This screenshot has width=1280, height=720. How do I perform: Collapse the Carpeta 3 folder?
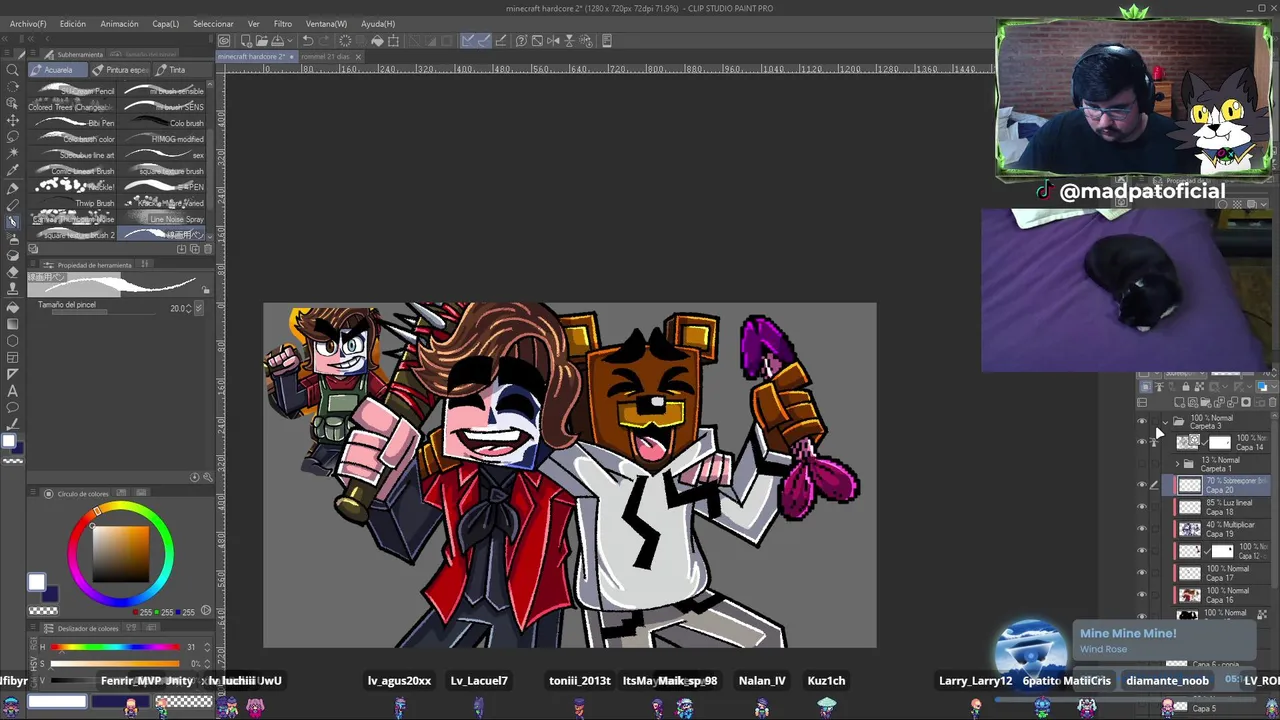click(1165, 421)
